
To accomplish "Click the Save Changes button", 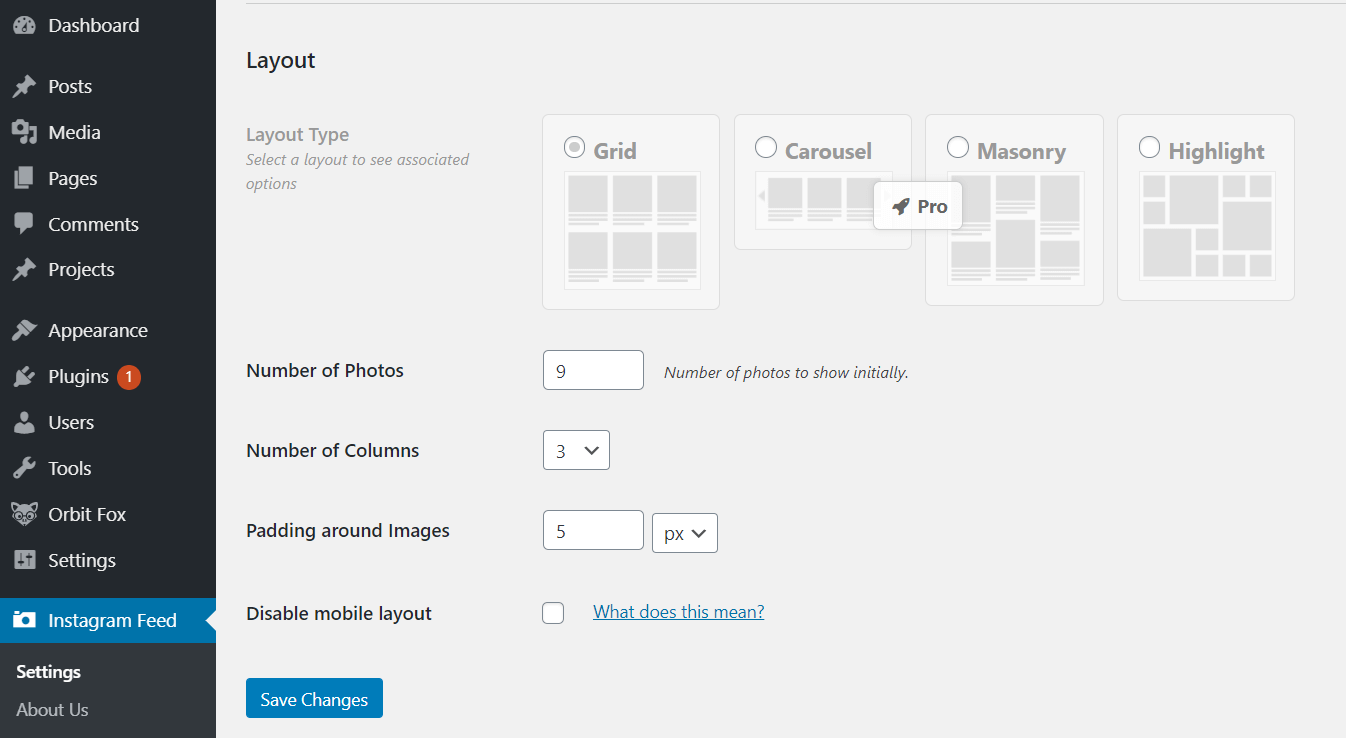I will [314, 699].
